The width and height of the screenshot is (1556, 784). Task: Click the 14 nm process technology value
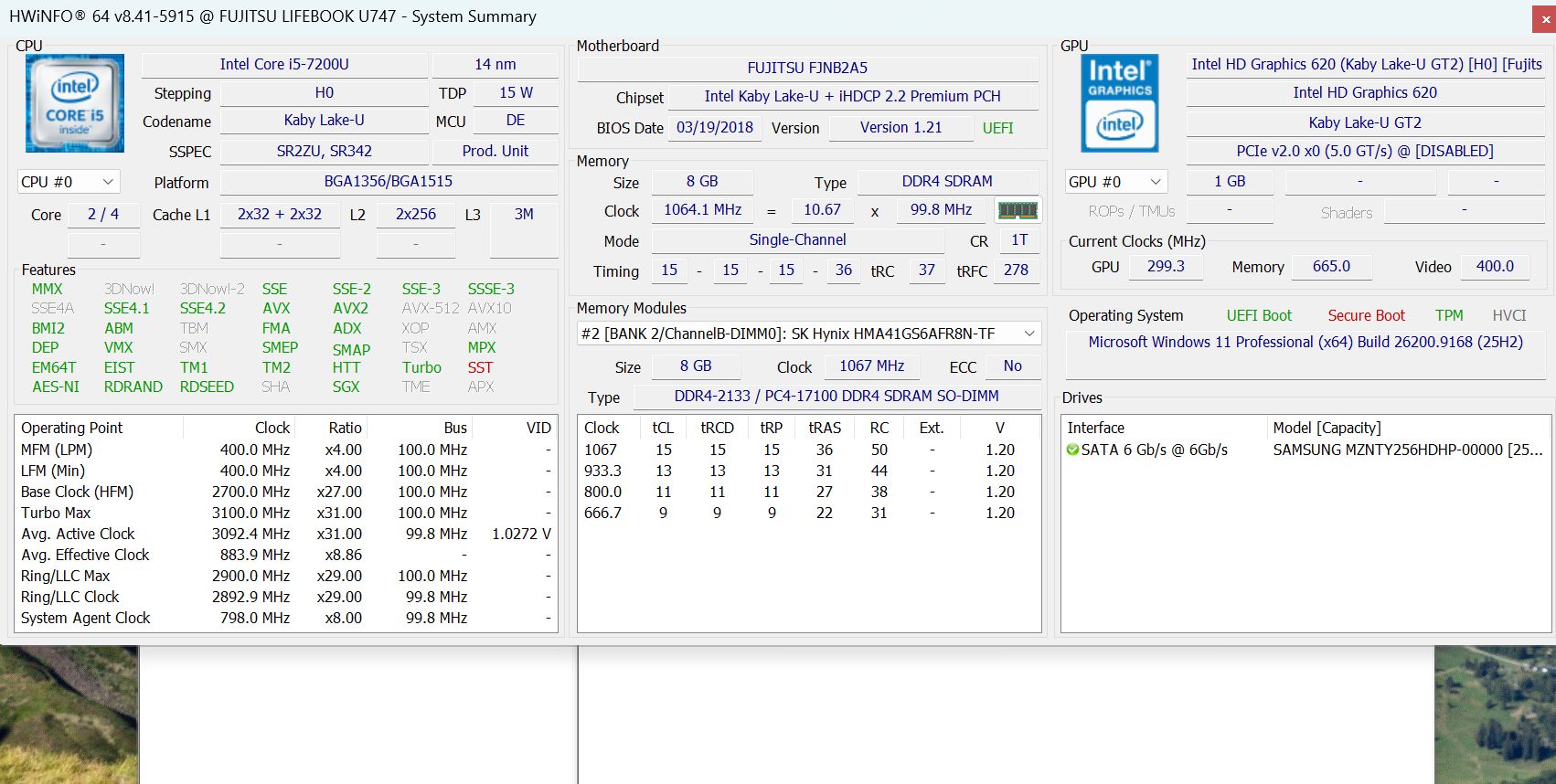(x=496, y=64)
